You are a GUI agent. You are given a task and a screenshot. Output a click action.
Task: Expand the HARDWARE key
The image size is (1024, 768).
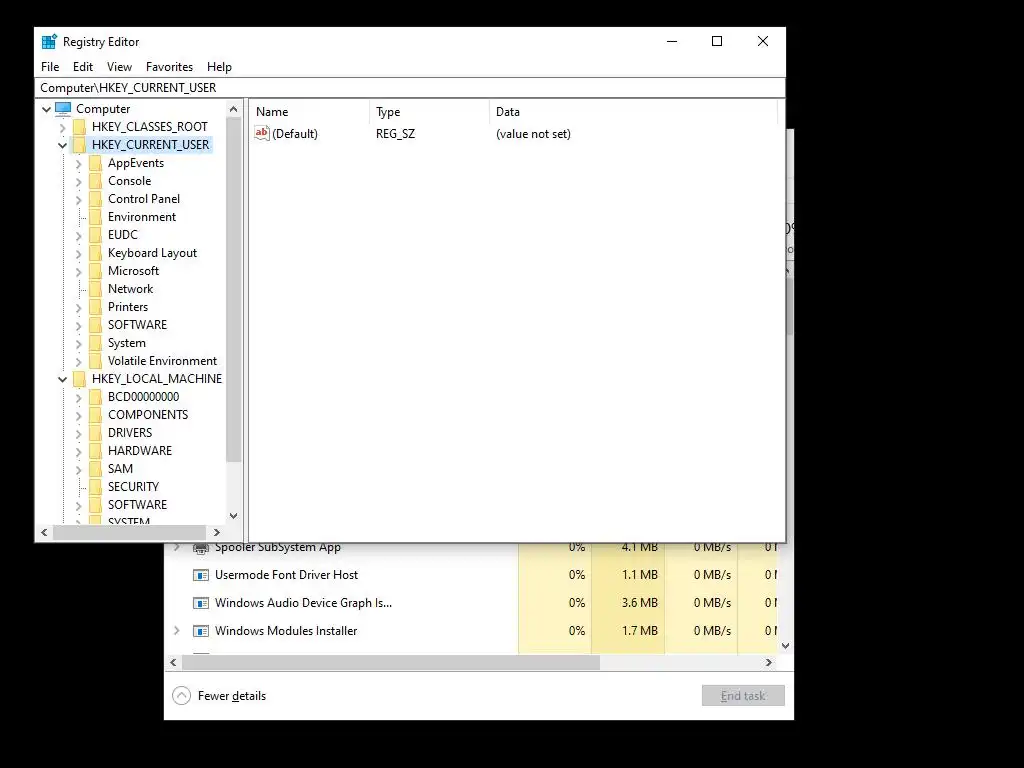[x=78, y=451]
